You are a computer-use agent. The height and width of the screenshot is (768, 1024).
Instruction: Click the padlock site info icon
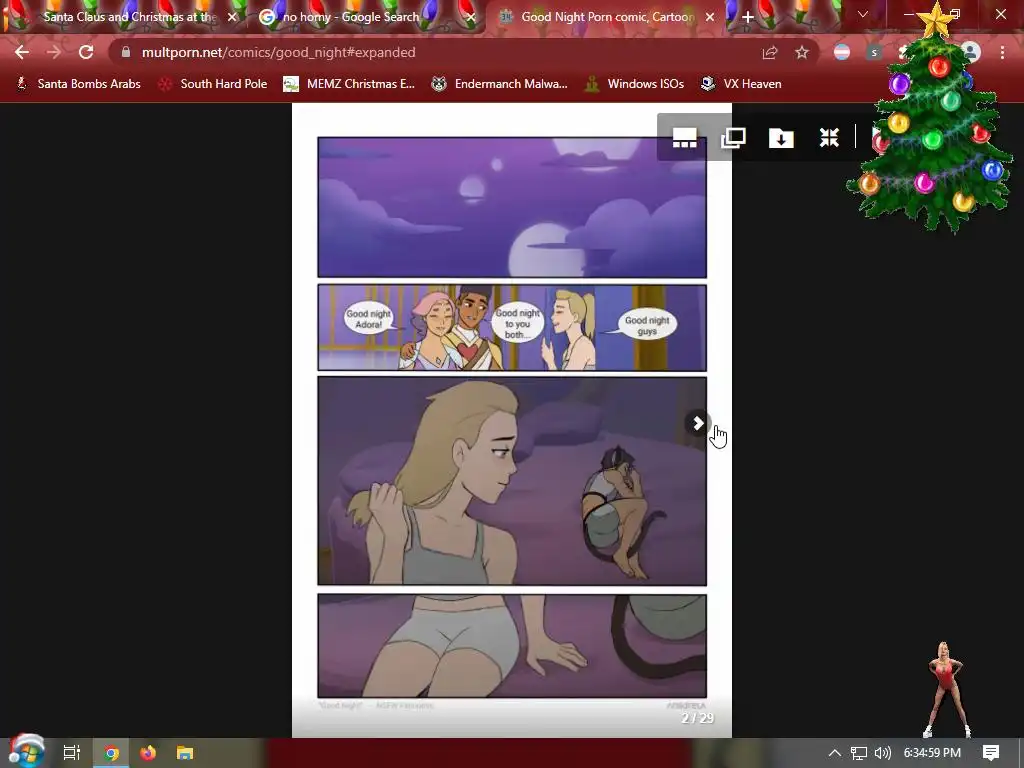[x=126, y=52]
